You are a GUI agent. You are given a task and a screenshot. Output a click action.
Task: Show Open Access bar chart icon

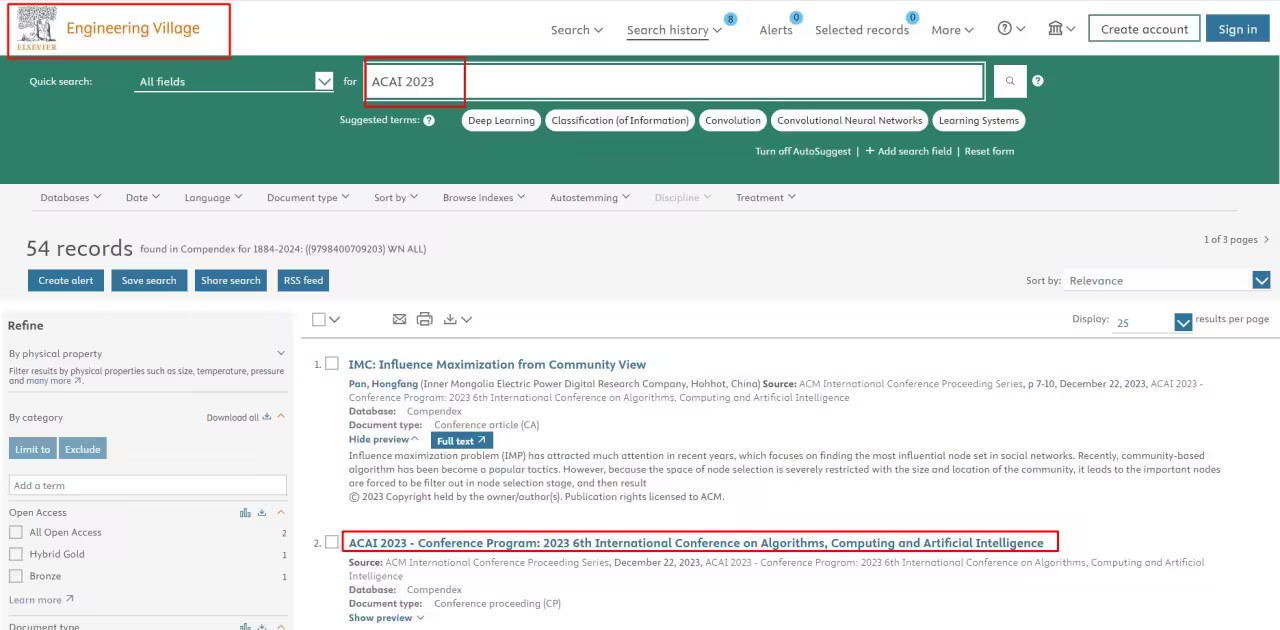click(245, 513)
